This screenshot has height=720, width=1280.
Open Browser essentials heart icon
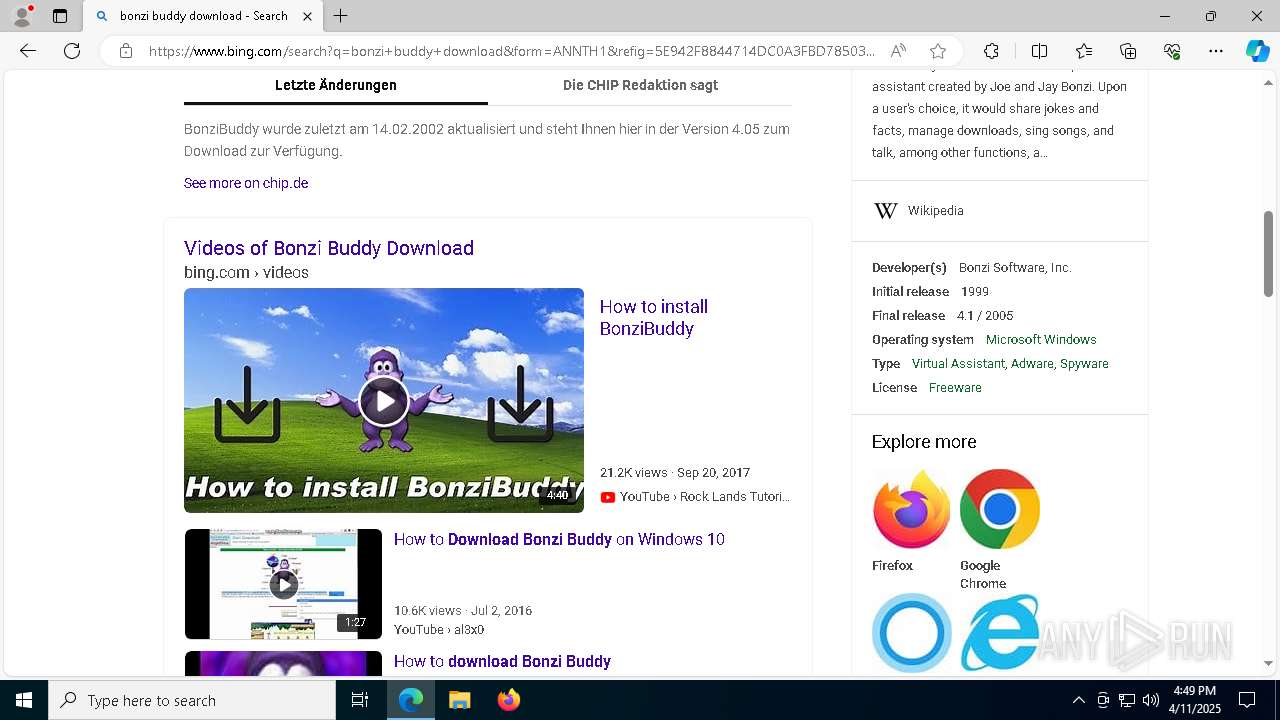coord(1172,51)
